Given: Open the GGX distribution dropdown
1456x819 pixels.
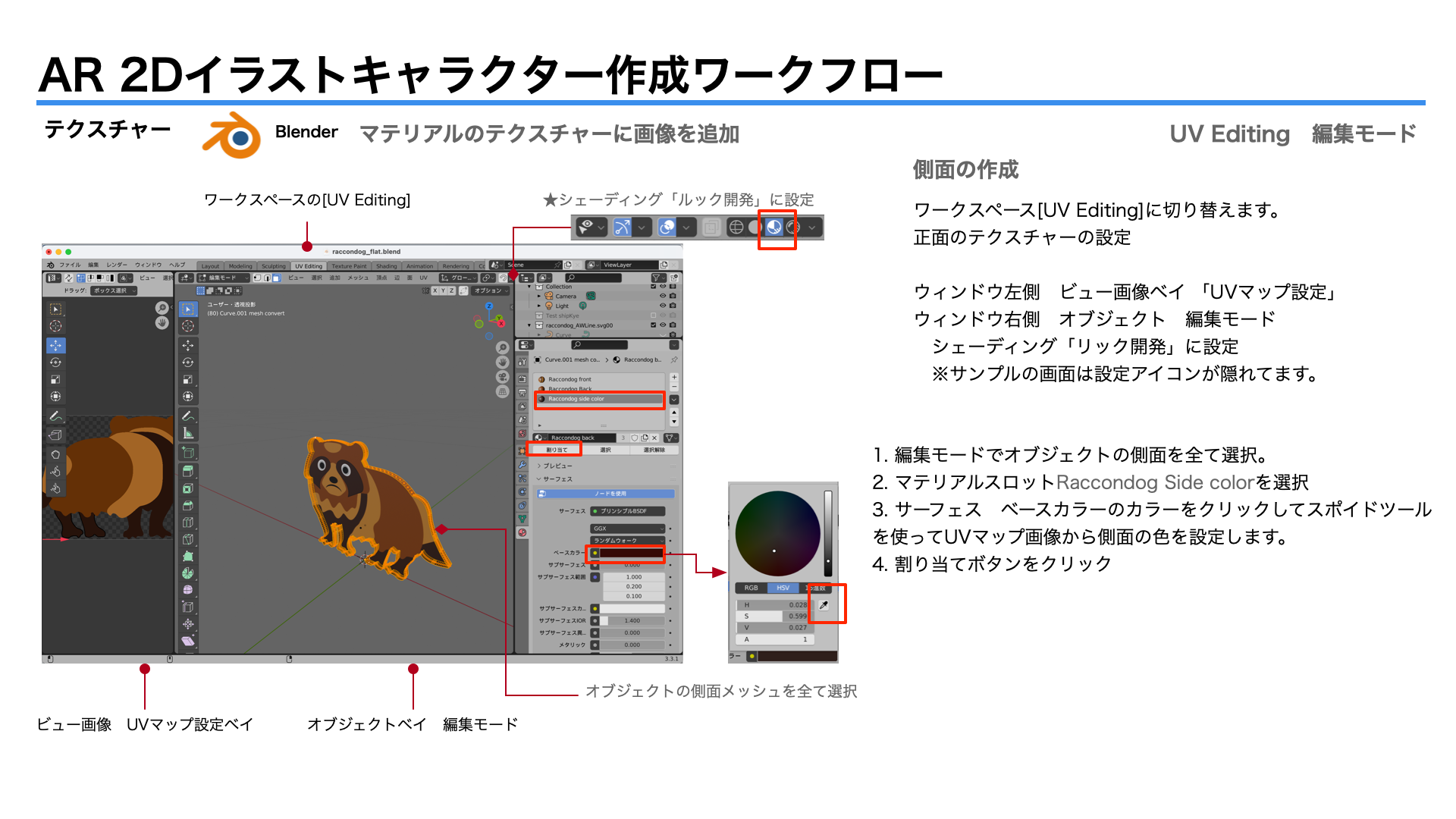Looking at the screenshot, I should click(628, 529).
